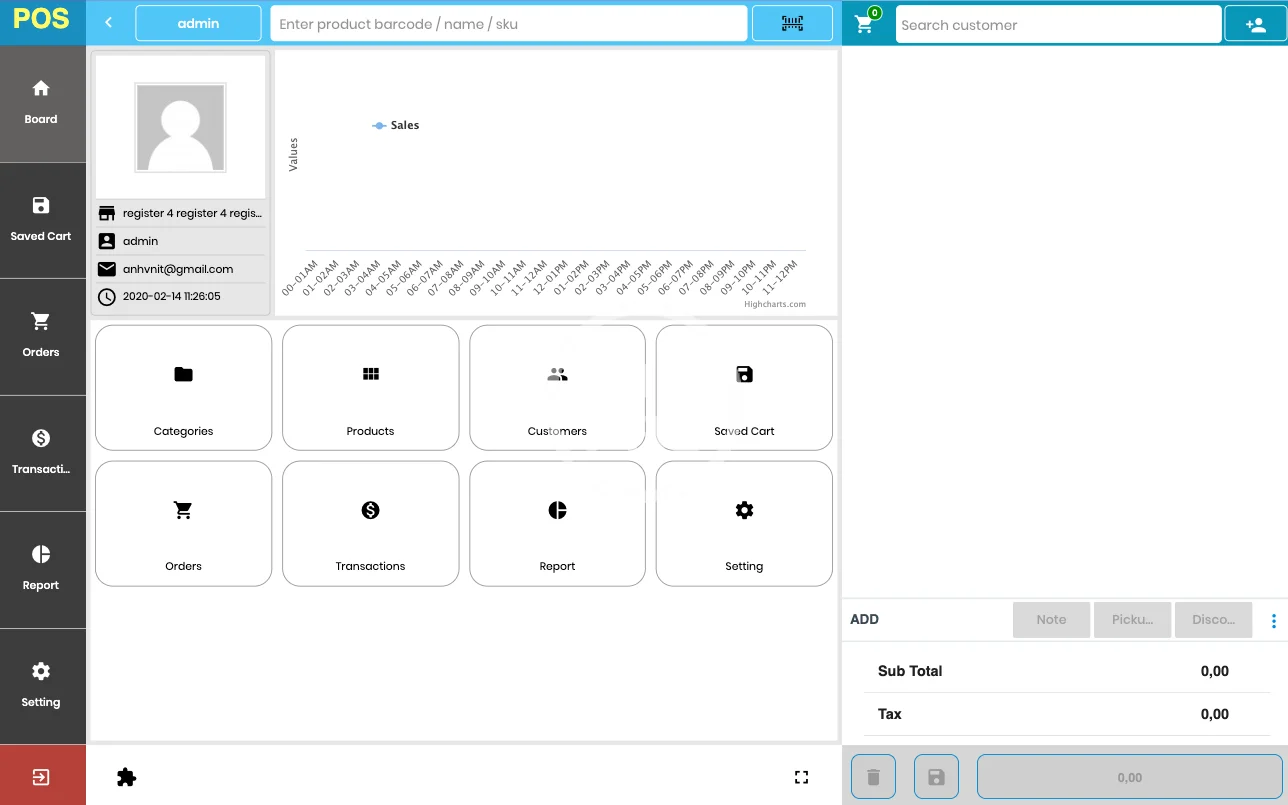The height and width of the screenshot is (805, 1288).
Task: Open the Categories tile
Action: pyautogui.click(x=183, y=388)
